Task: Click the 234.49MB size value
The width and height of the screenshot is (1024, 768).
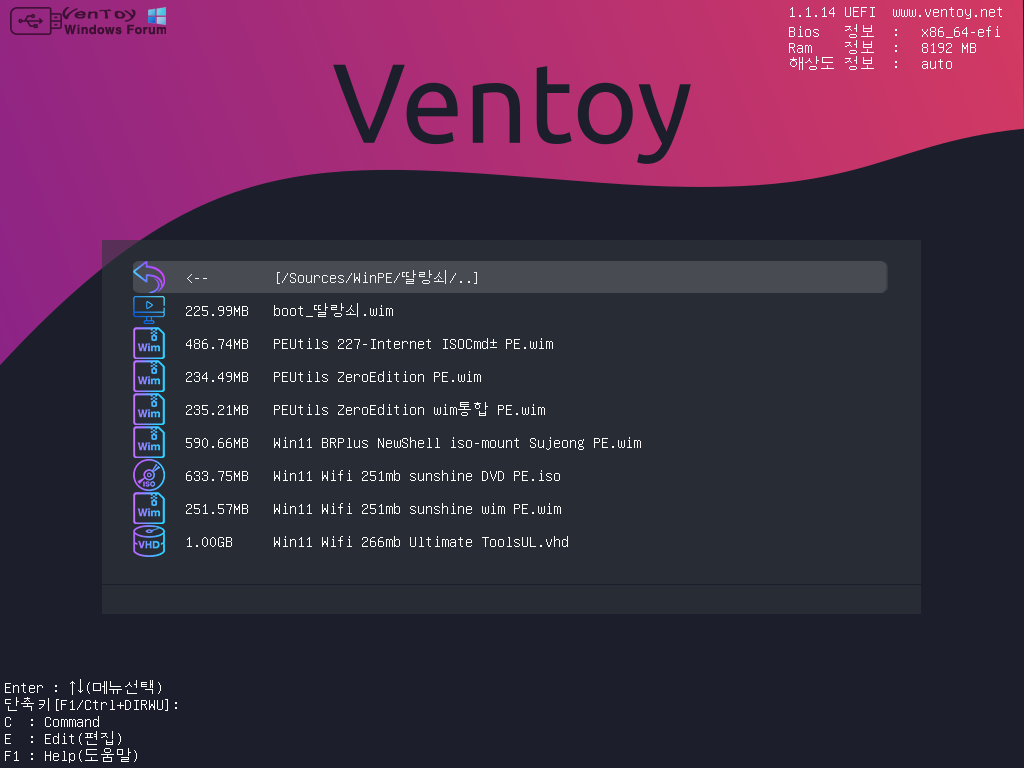Action: pyautogui.click(x=217, y=377)
